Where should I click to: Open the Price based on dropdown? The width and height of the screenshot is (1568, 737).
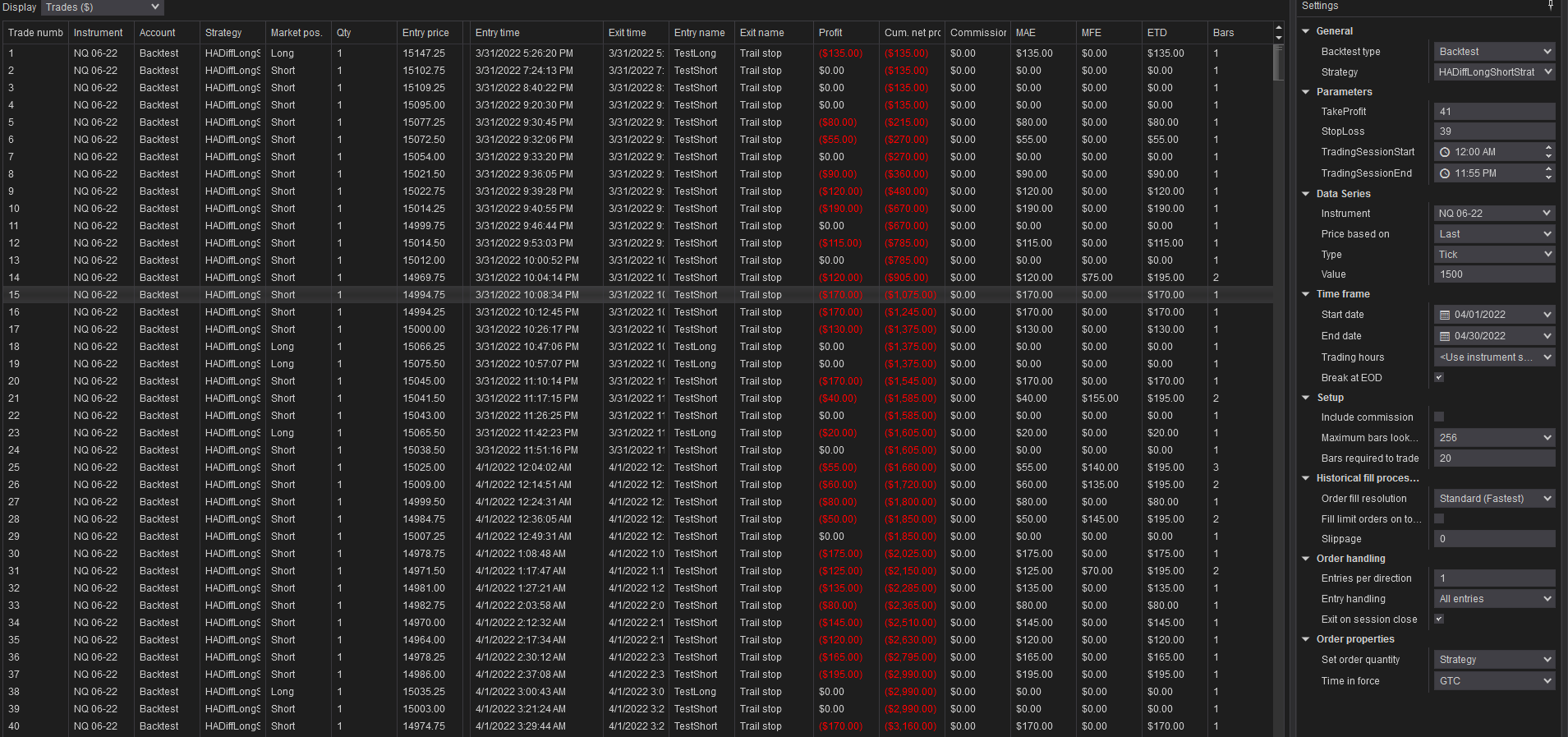[1494, 234]
